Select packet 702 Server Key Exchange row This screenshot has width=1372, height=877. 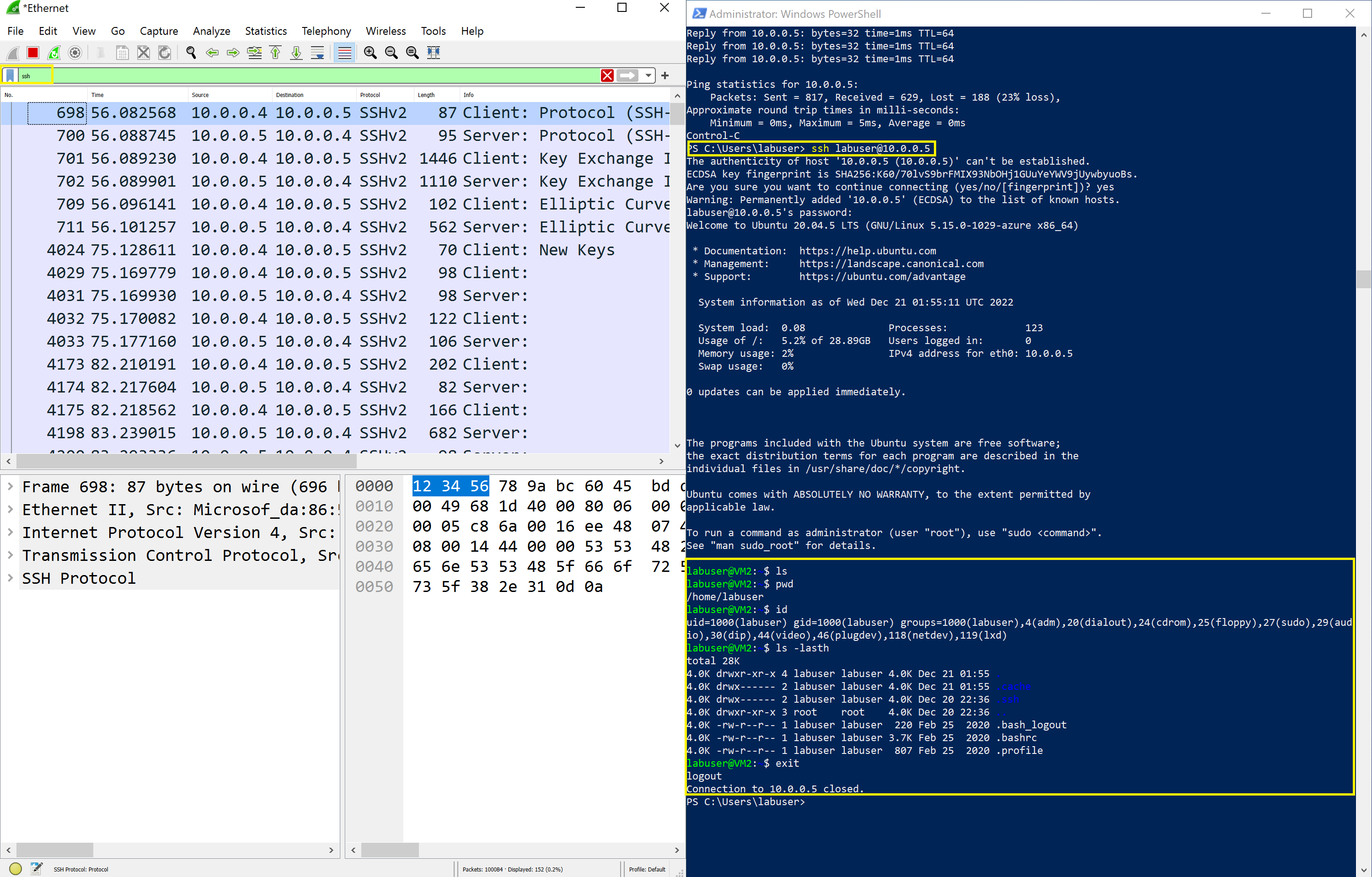point(335,182)
